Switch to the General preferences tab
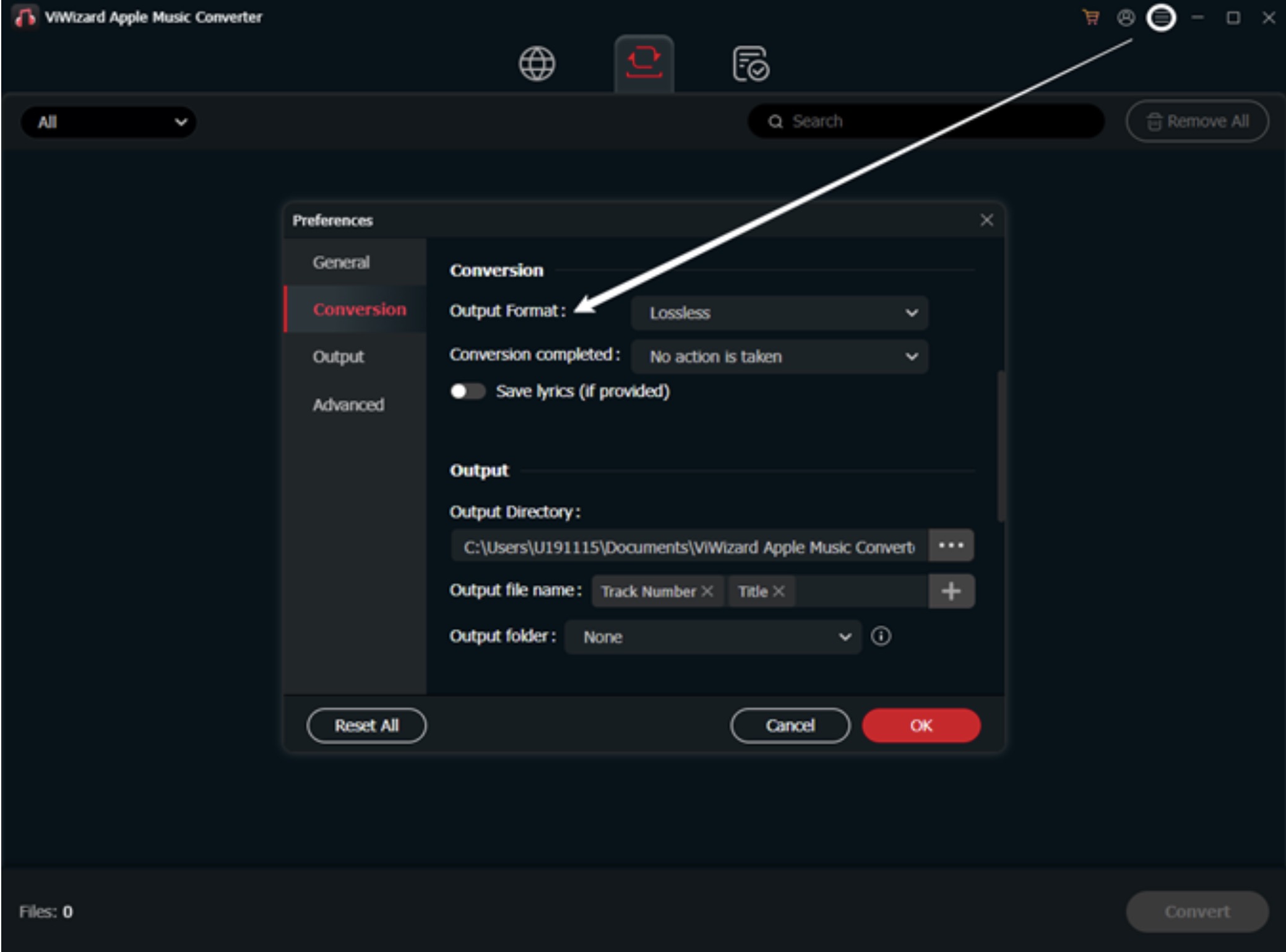This screenshot has height=952, width=1286. 341,262
